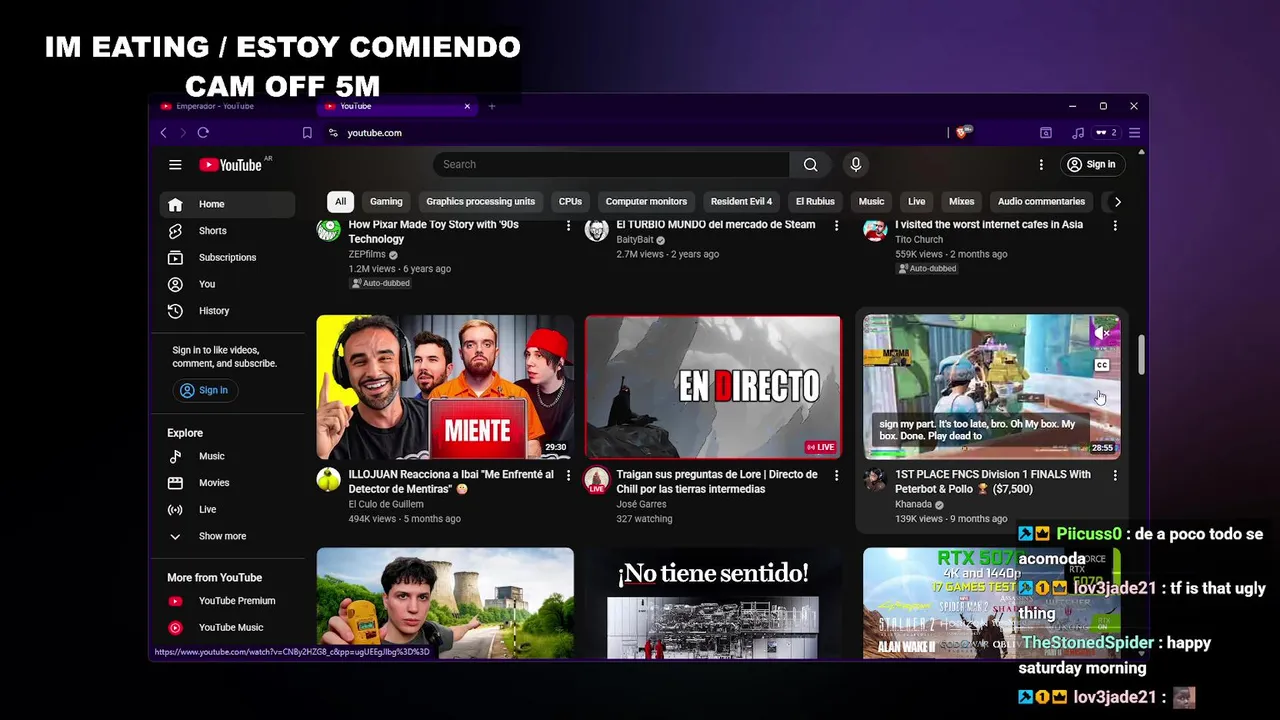Select the Resident Evil 4 chip
The width and height of the screenshot is (1280, 720).
741,201
